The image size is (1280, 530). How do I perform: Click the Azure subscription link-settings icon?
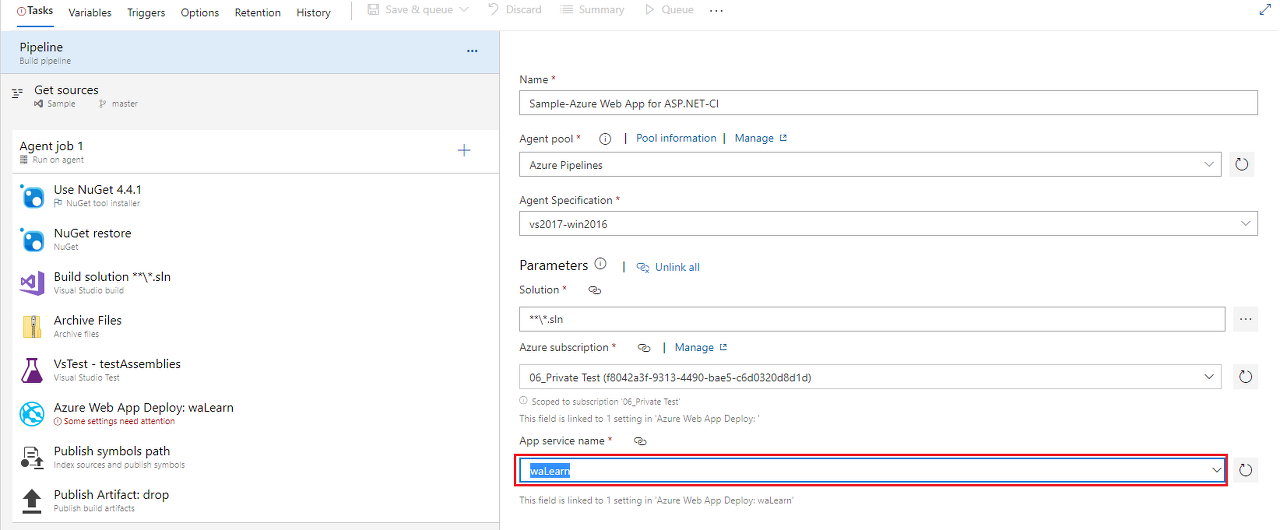click(x=644, y=348)
